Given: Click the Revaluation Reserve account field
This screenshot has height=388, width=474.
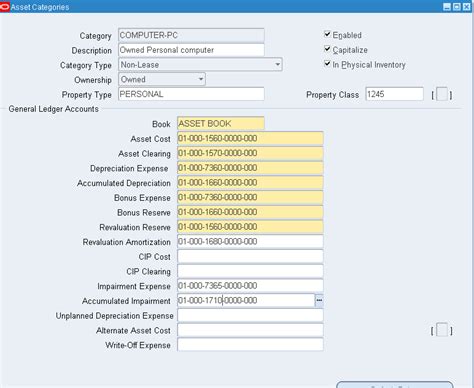Looking at the screenshot, I should (x=250, y=227).
